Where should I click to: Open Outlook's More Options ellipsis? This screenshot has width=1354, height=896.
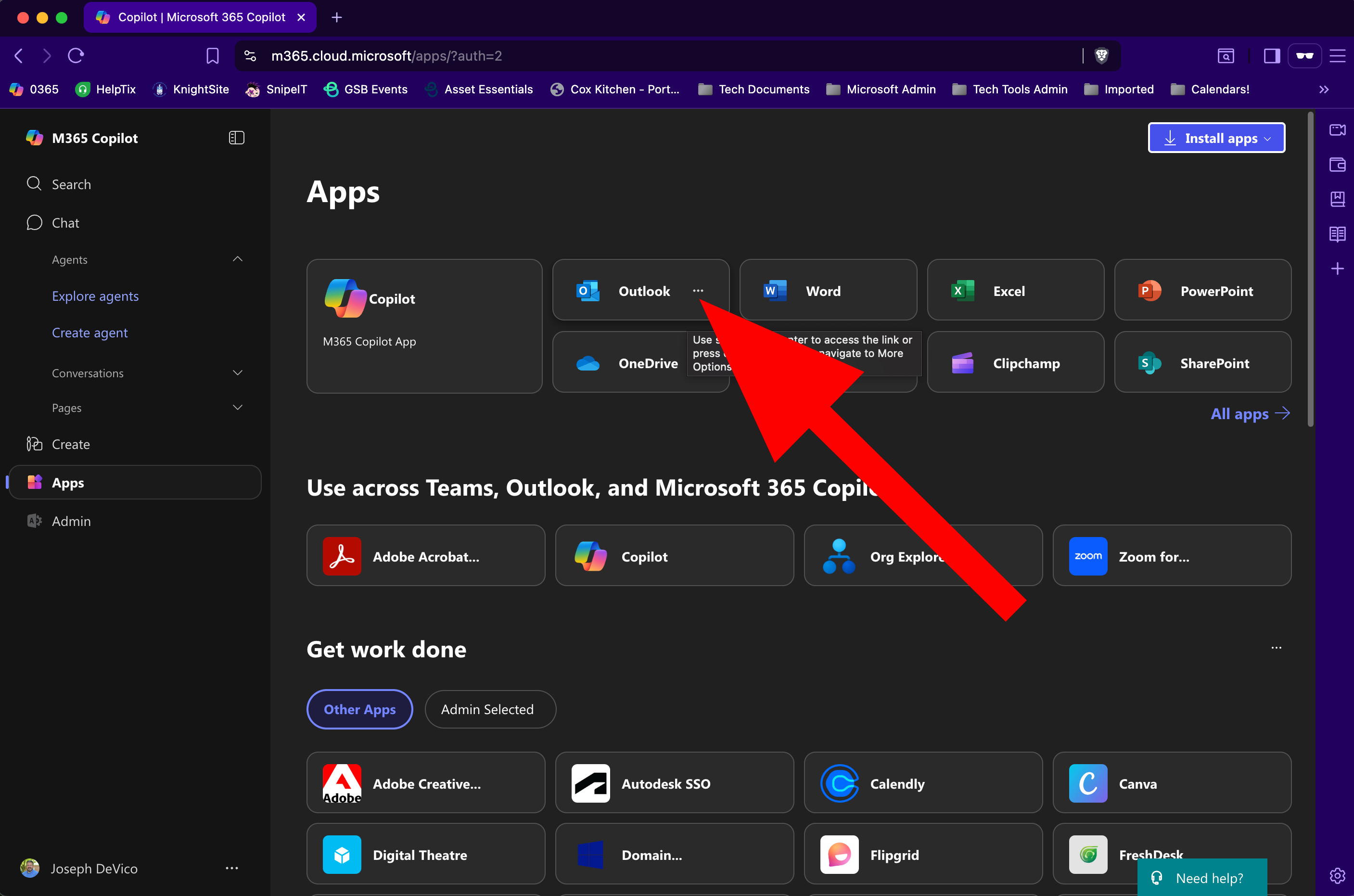tap(698, 291)
